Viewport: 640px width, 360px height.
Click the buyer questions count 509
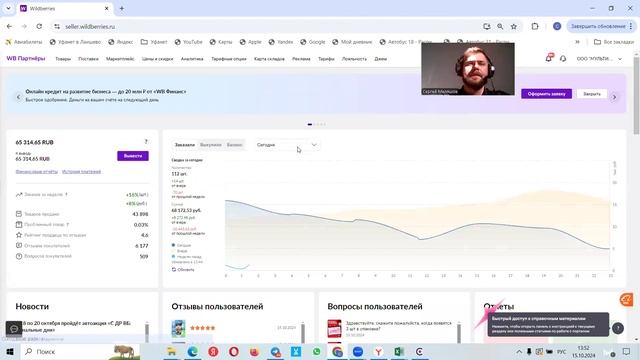[144, 256]
